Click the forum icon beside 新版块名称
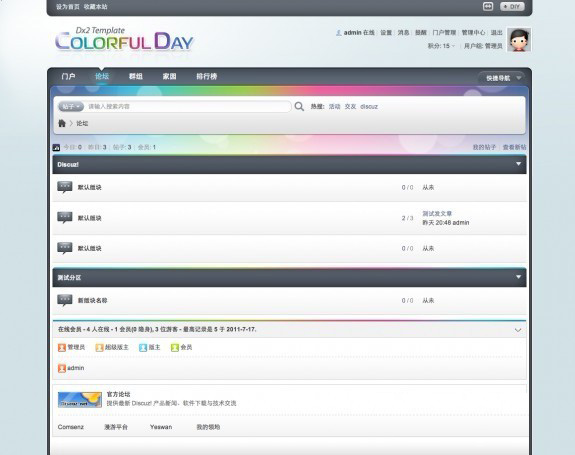Screen dimensions: 575x455 pyautogui.click(x=65, y=300)
